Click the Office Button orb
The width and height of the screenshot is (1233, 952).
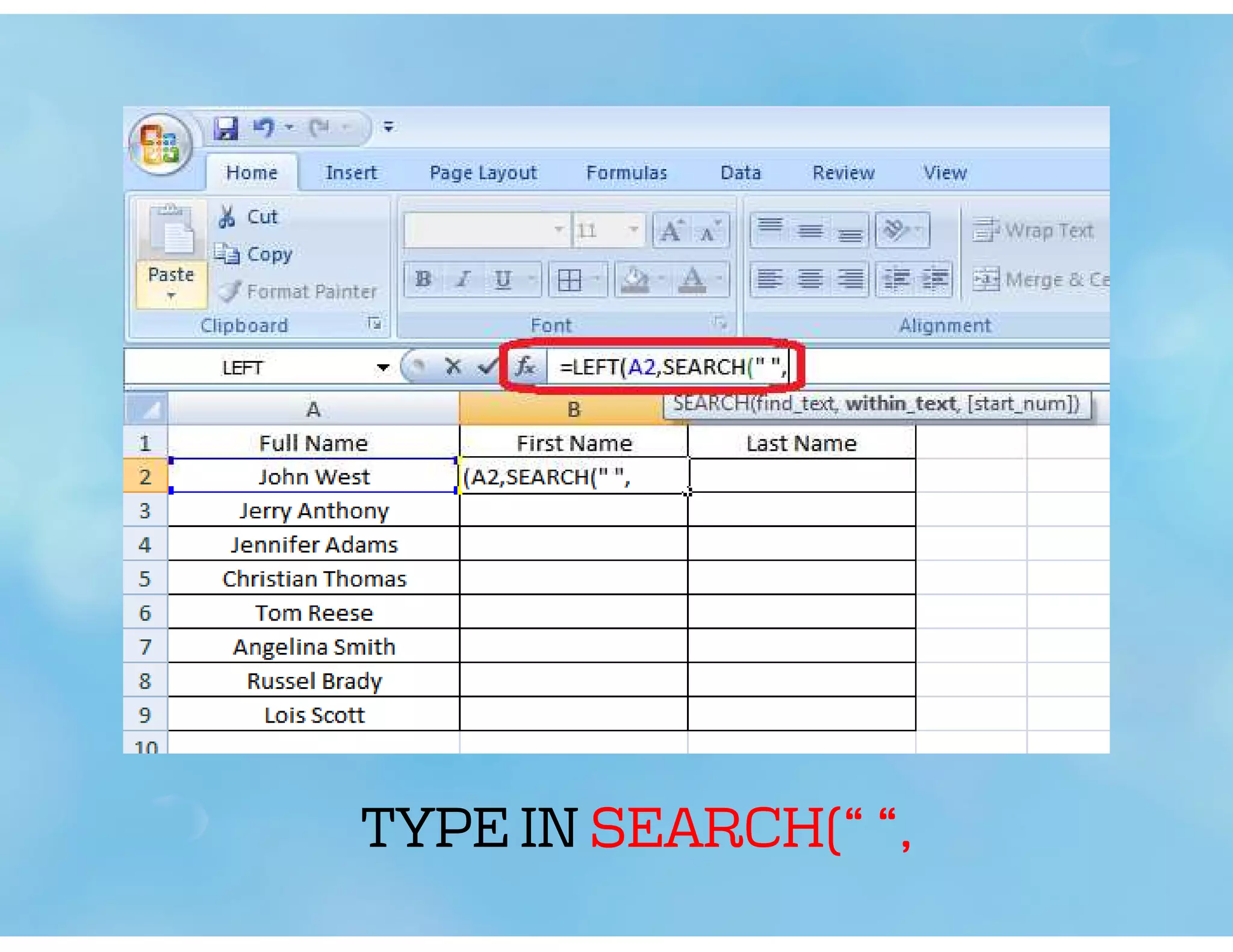click(x=160, y=144)
